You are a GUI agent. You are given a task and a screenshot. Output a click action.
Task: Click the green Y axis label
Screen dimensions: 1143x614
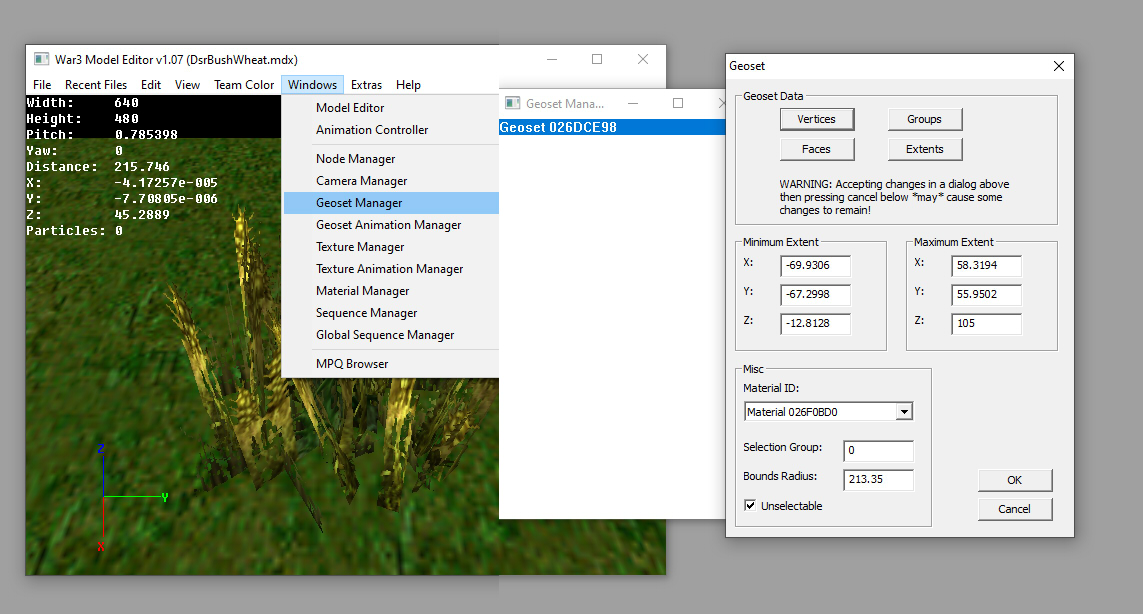(165, 497)
